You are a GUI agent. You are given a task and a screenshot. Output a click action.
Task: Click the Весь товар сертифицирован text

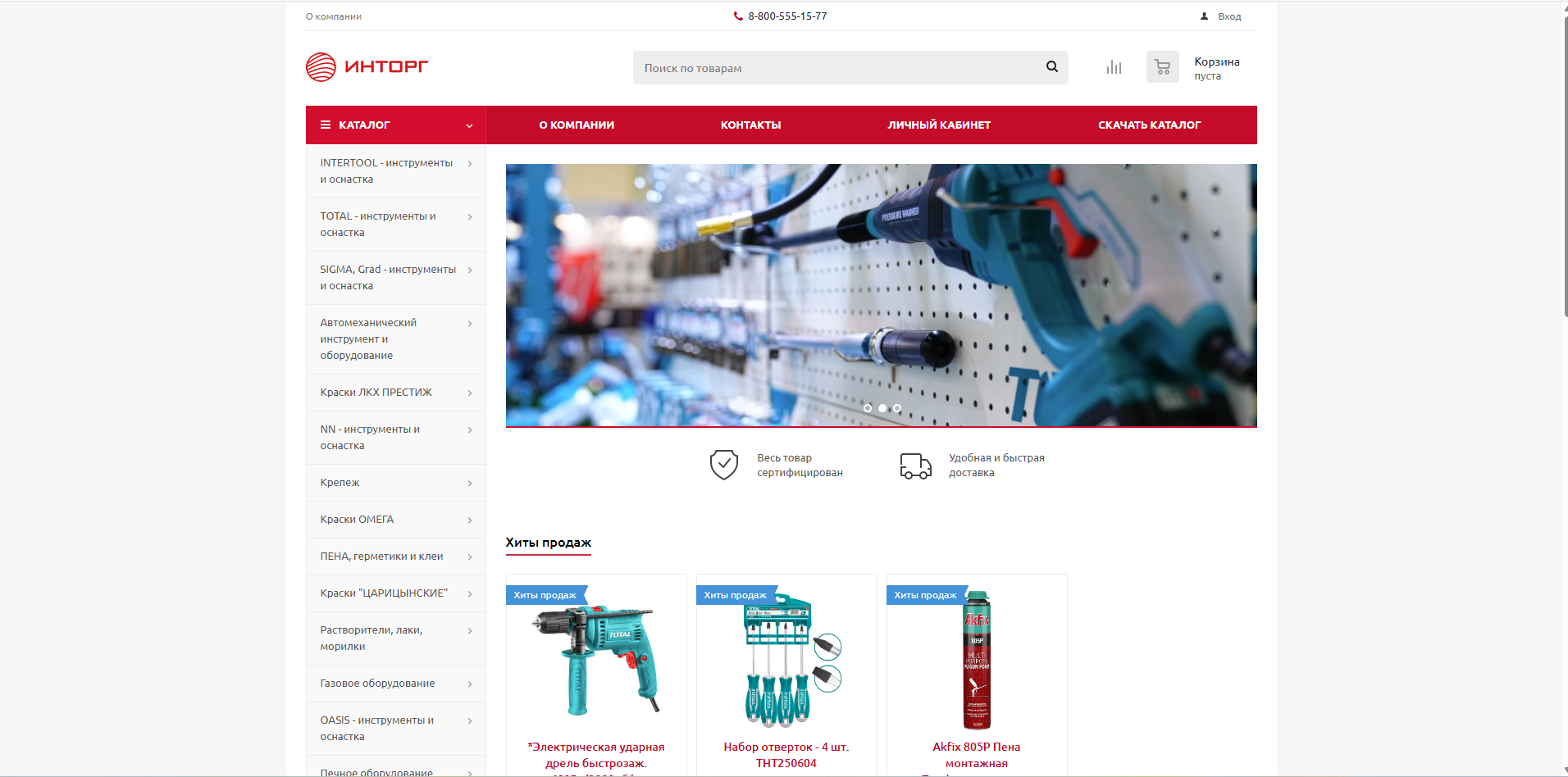click(x=800, y=466)
